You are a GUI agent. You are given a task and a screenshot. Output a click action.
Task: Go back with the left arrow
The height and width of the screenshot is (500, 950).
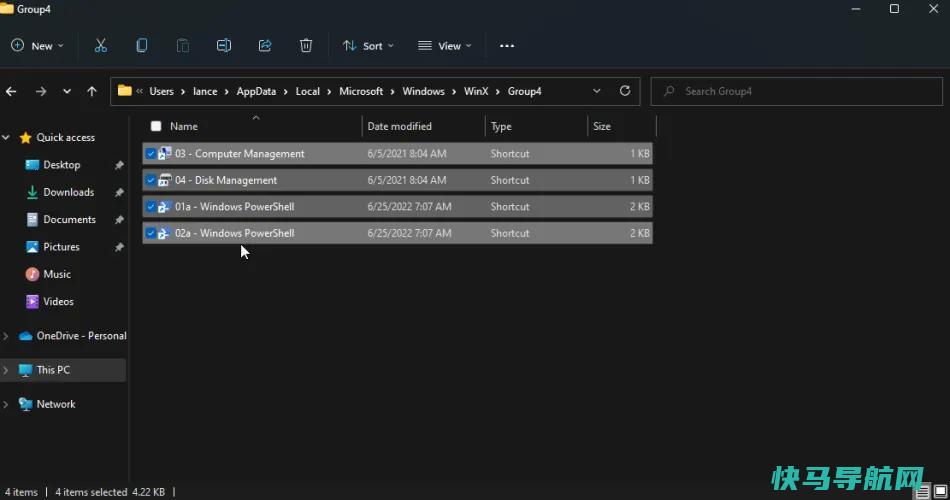pos(11,92)
